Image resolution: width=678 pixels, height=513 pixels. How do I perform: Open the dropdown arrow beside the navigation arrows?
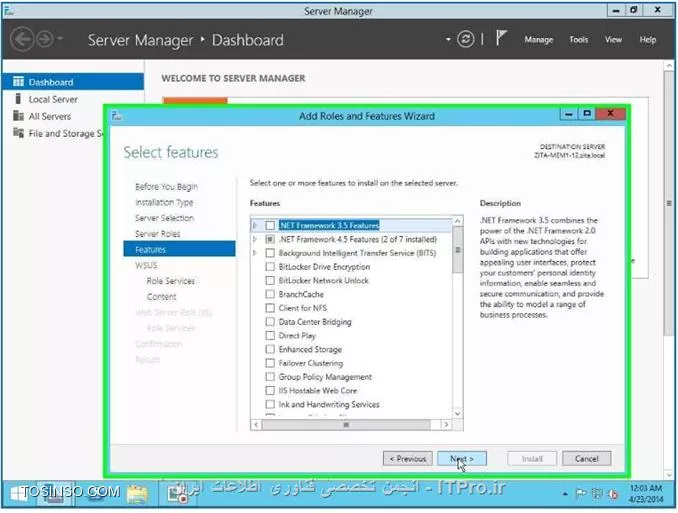(x=60, y=39)
